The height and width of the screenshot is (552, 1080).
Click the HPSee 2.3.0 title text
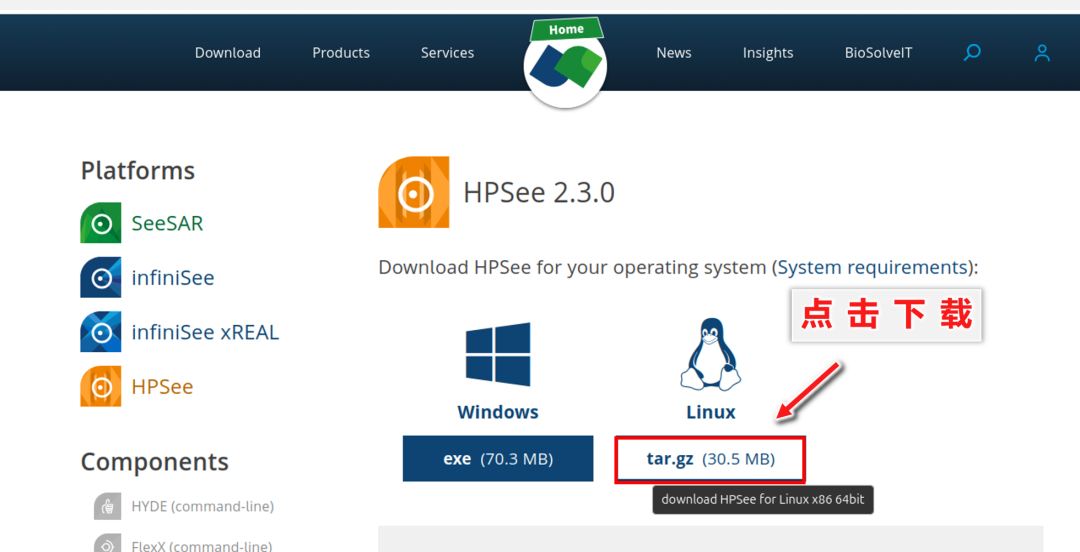point(539,192)
